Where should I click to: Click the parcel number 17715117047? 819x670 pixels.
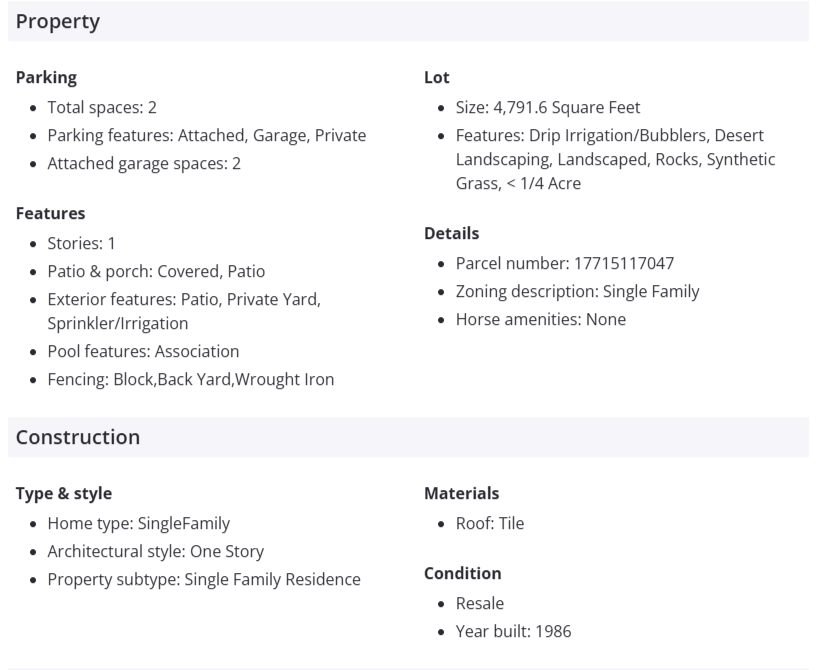point(565,263)
